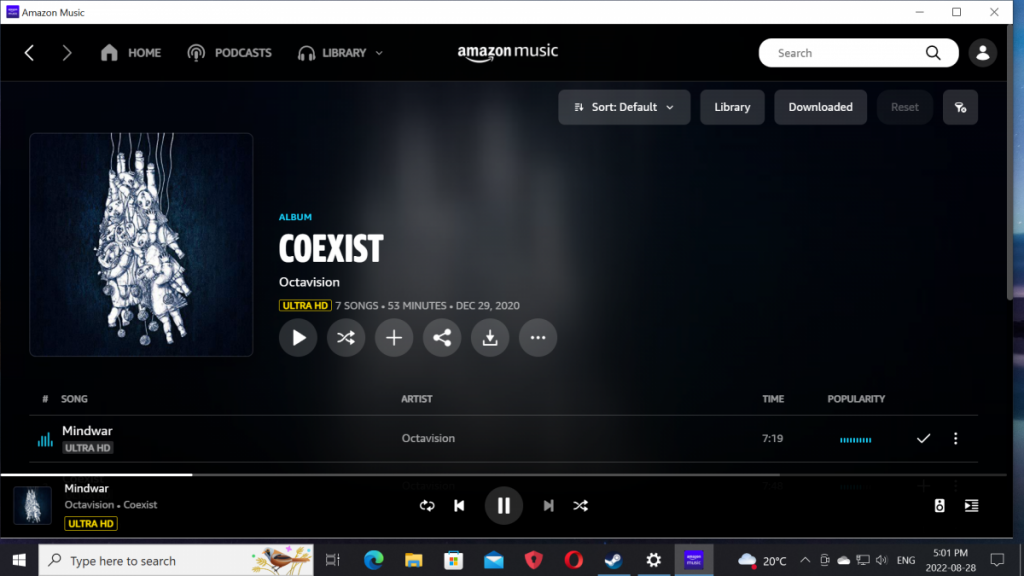The height and width of the screenshot is (576, 1024).
Task: Click the checkmark on the Mindwar row
Action: coord(923,438)
